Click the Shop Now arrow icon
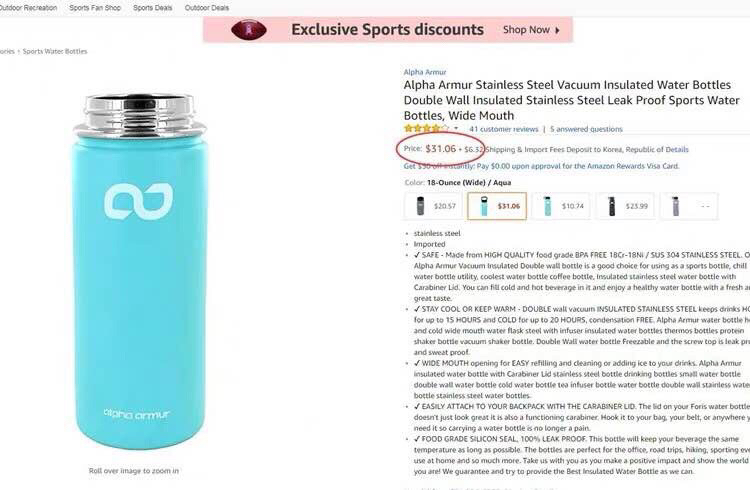This screenshot has height=490, width=750. [x=557, y=30]
